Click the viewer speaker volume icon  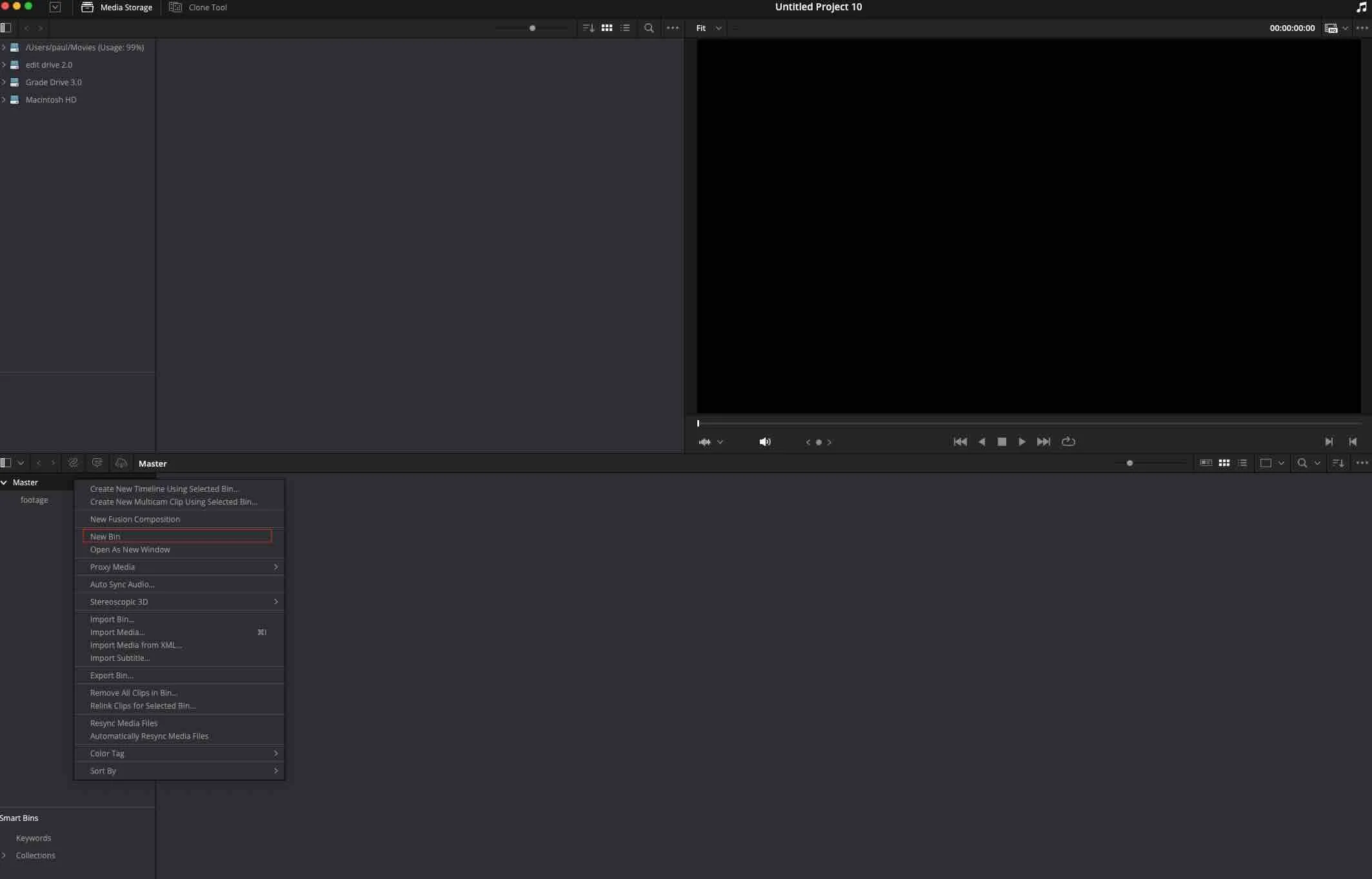coord(765,442)
